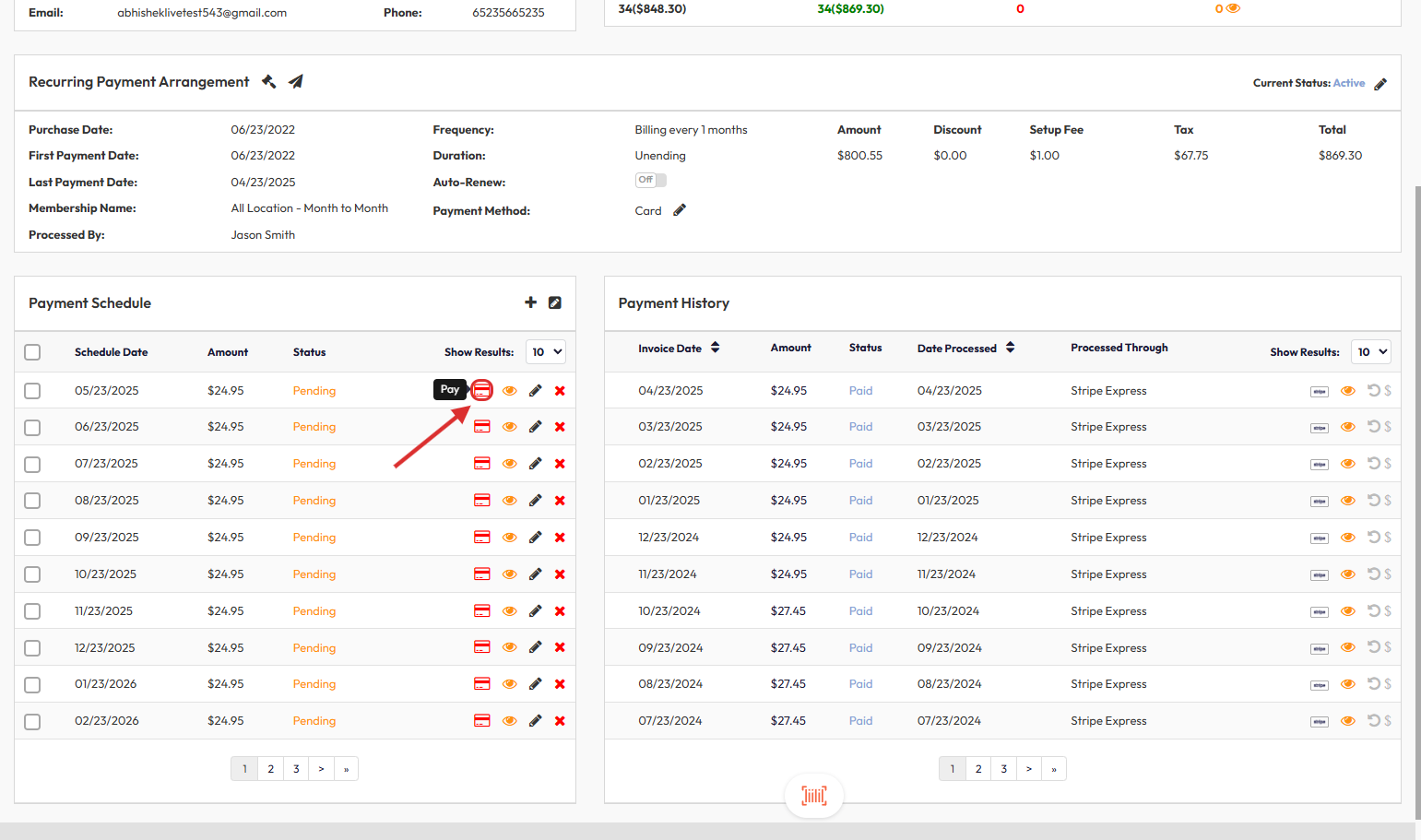Go to page 3 of Payment History

tap(1004, 769)
